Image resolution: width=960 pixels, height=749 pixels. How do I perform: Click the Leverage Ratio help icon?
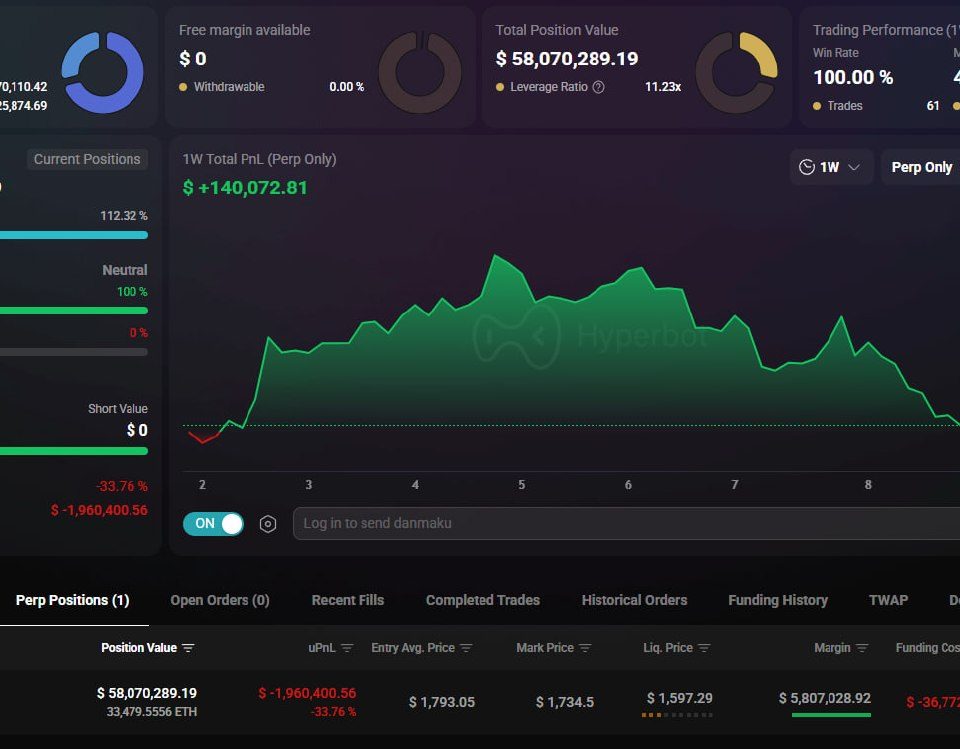599,87
